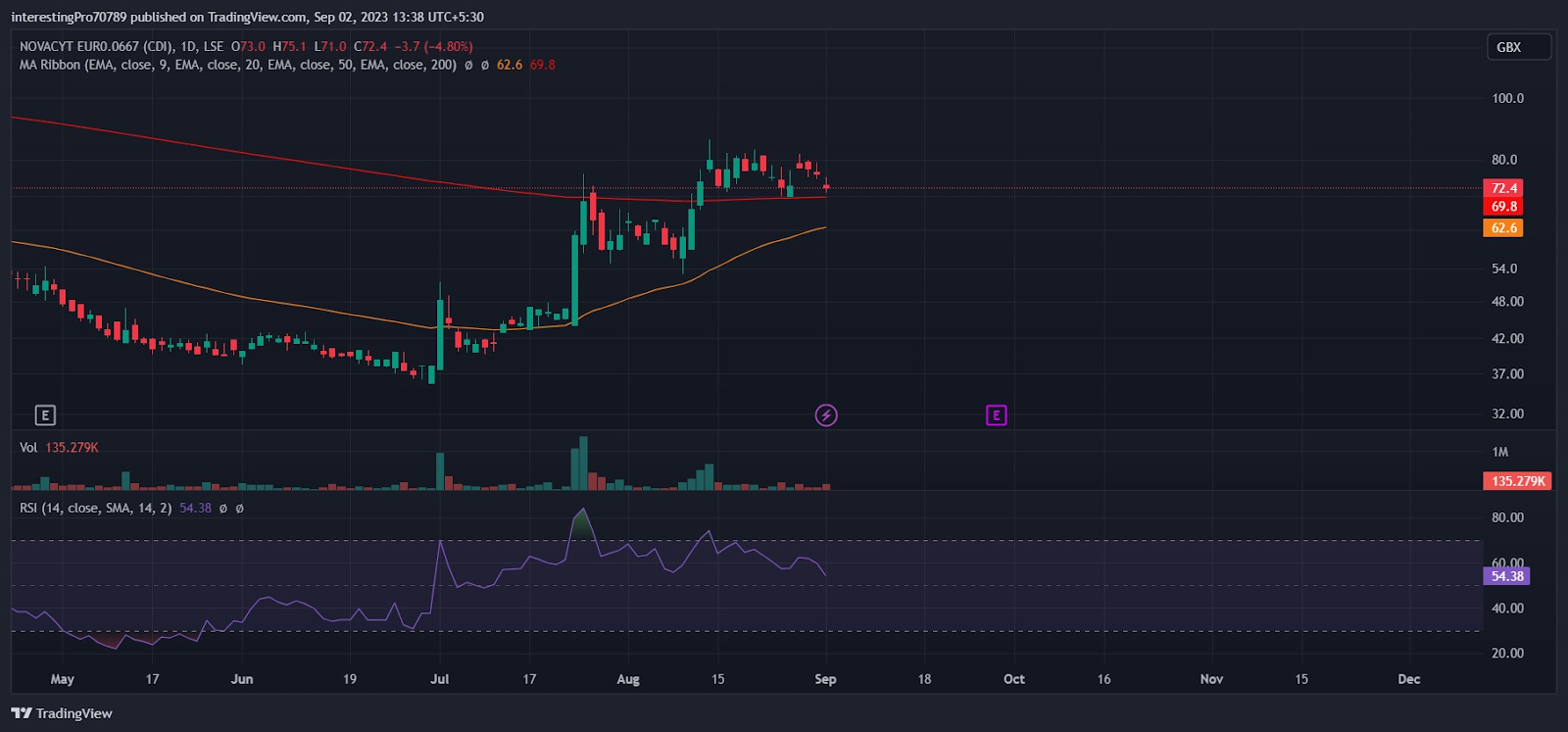Image resolution: width=1568 pixels, height=732 pixels.
Task: Click the orange 62.6 EMA price label
Action: (1504, 228)
